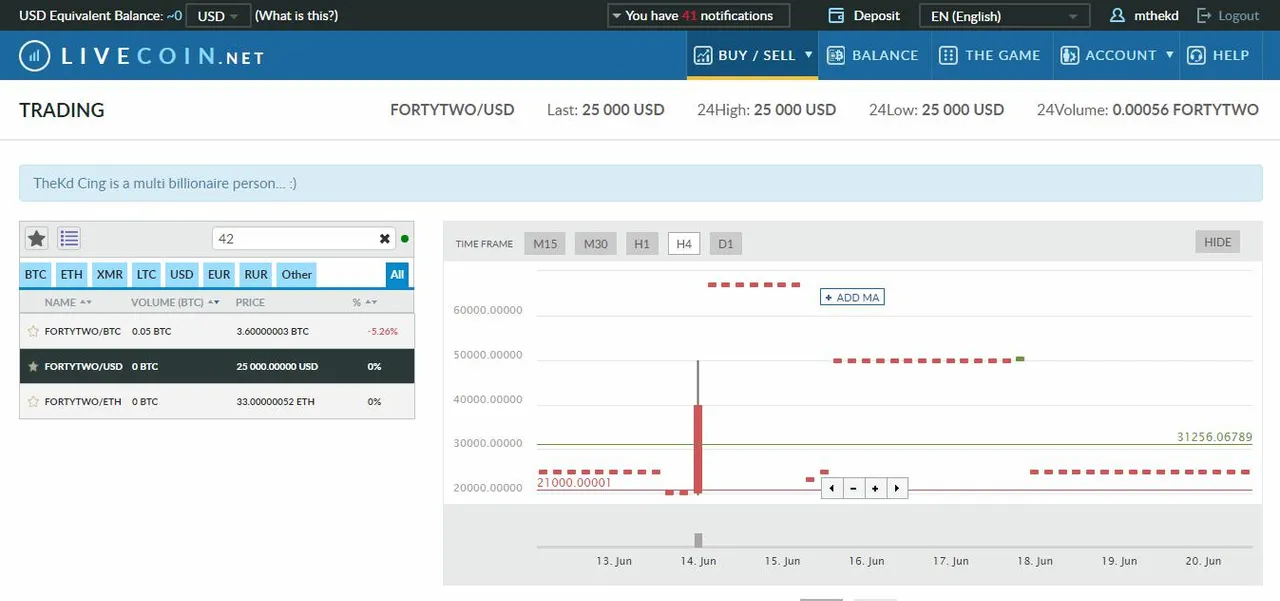
Task: Sort pairs by percent change column
Action: click(x=363, y=302)
